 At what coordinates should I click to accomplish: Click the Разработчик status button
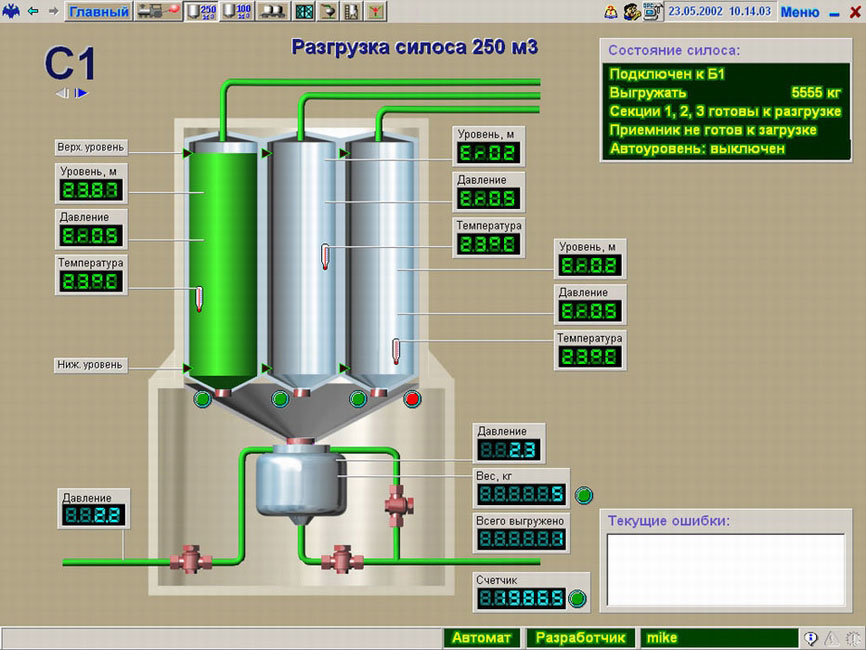pyautogui.click(x=580, y=638)
